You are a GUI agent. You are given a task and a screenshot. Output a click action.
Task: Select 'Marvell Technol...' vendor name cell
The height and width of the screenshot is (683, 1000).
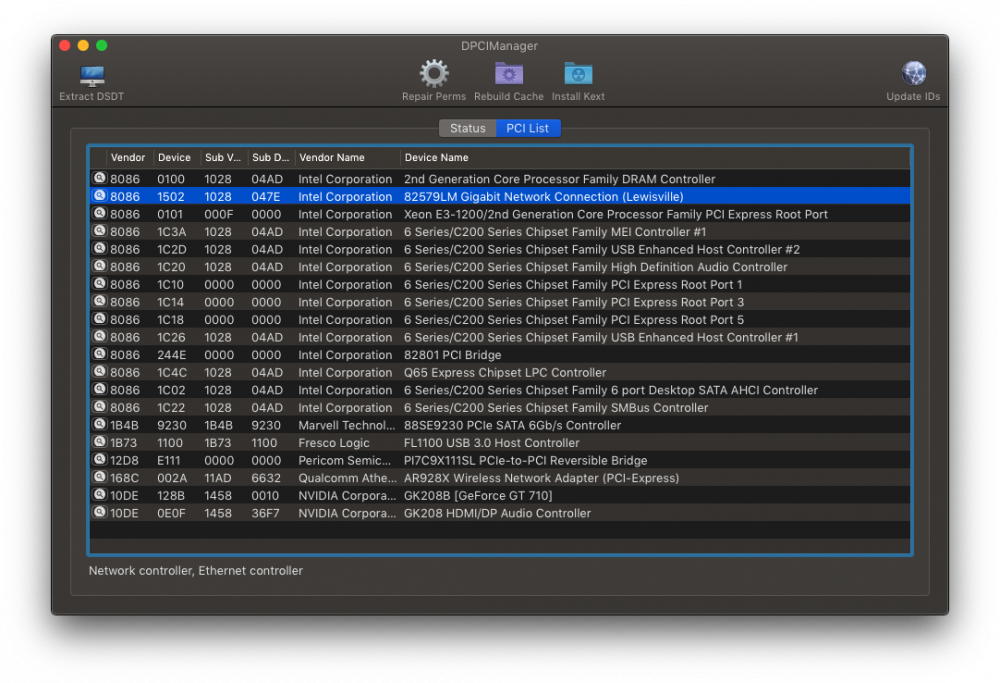(x=346, y=425)
